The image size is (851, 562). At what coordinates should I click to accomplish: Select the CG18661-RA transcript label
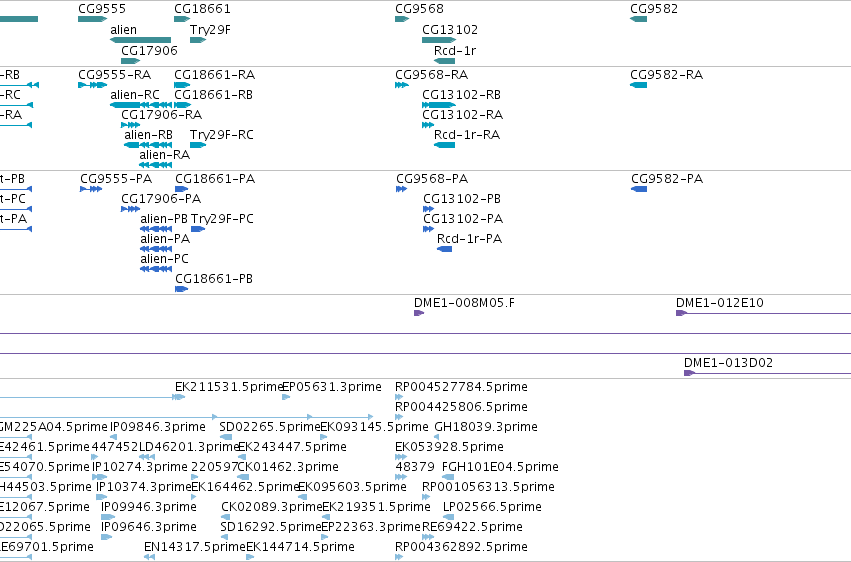pyautogui.click(x=214, y=74)
